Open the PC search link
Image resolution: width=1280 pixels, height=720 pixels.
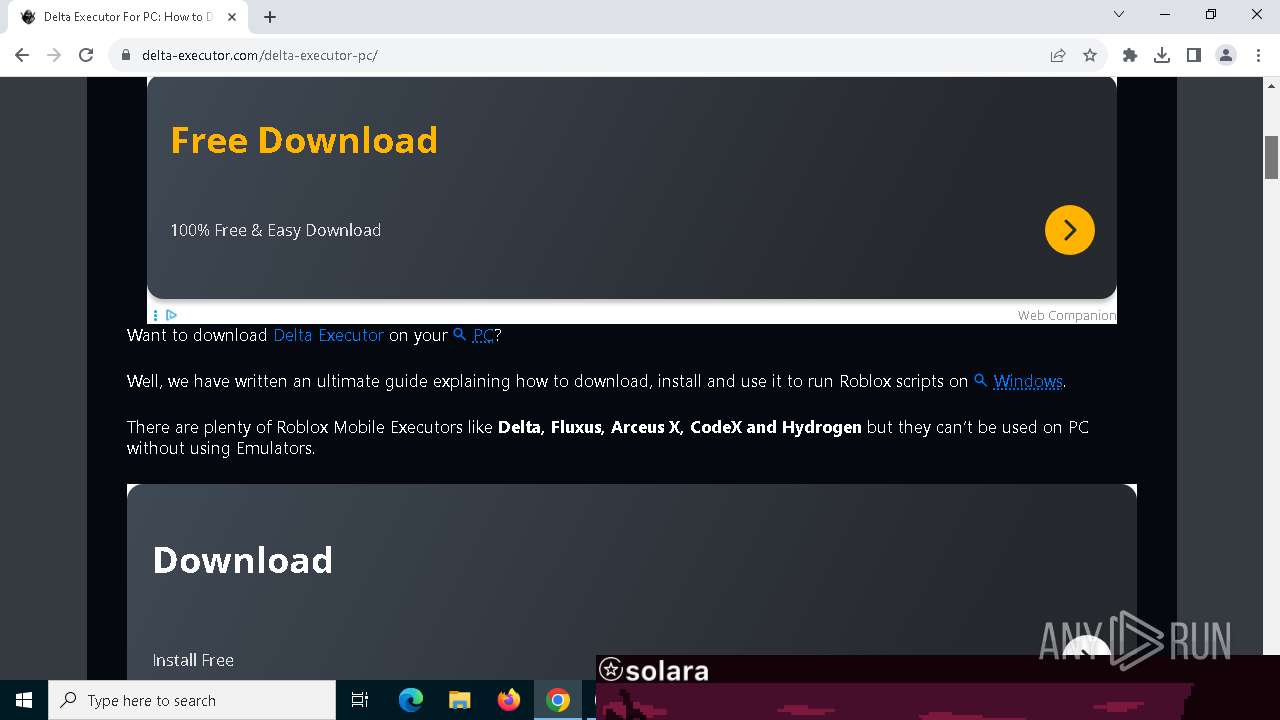tap(474, 335)
